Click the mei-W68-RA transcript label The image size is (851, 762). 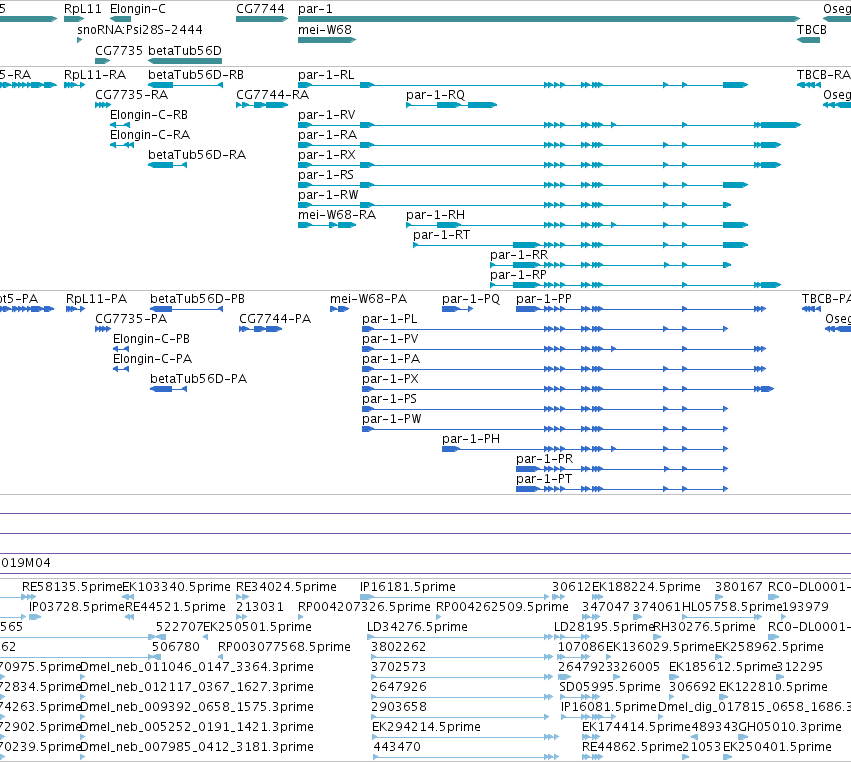(337, 214)
